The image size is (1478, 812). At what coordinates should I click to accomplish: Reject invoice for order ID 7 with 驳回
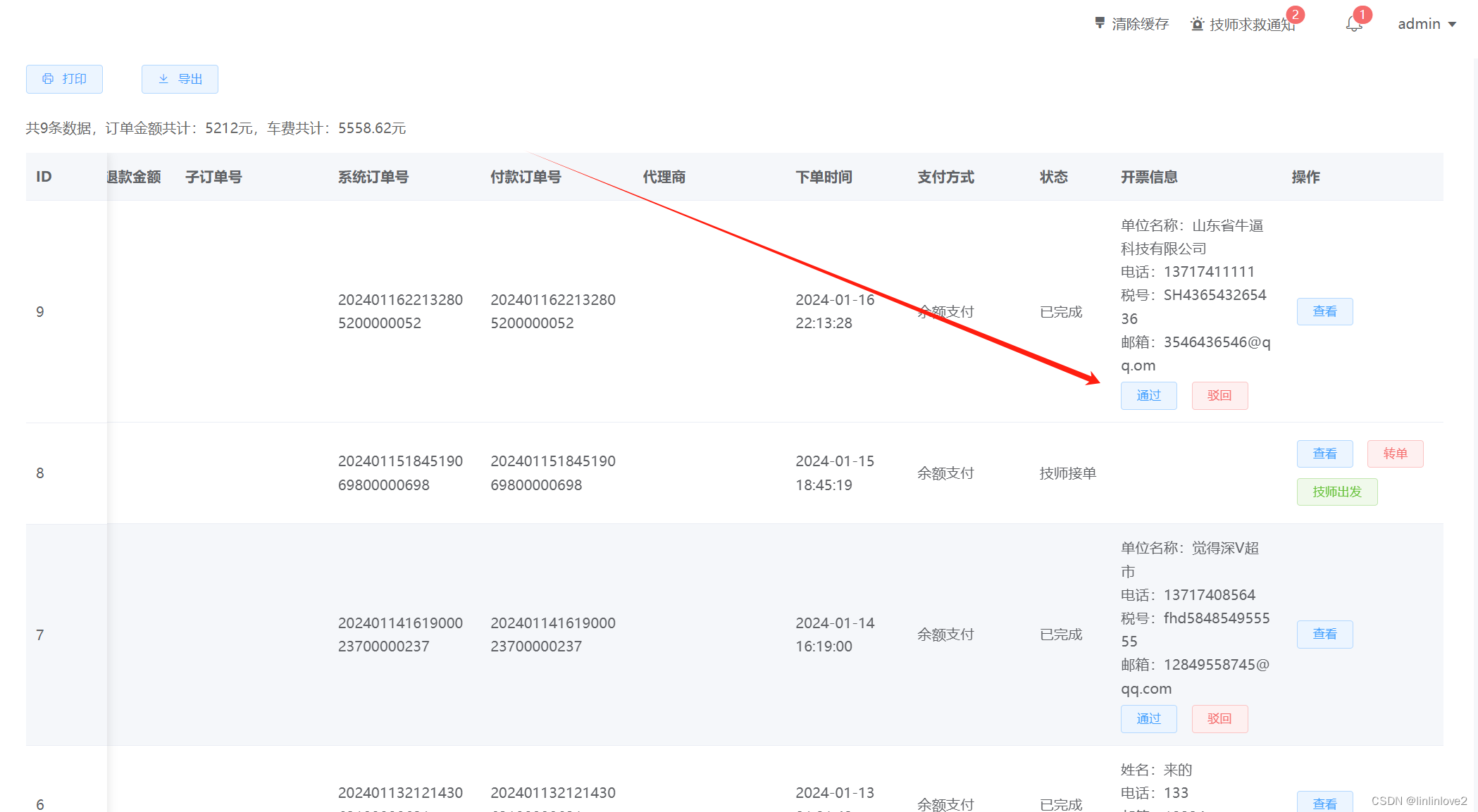pos(1219,718)
